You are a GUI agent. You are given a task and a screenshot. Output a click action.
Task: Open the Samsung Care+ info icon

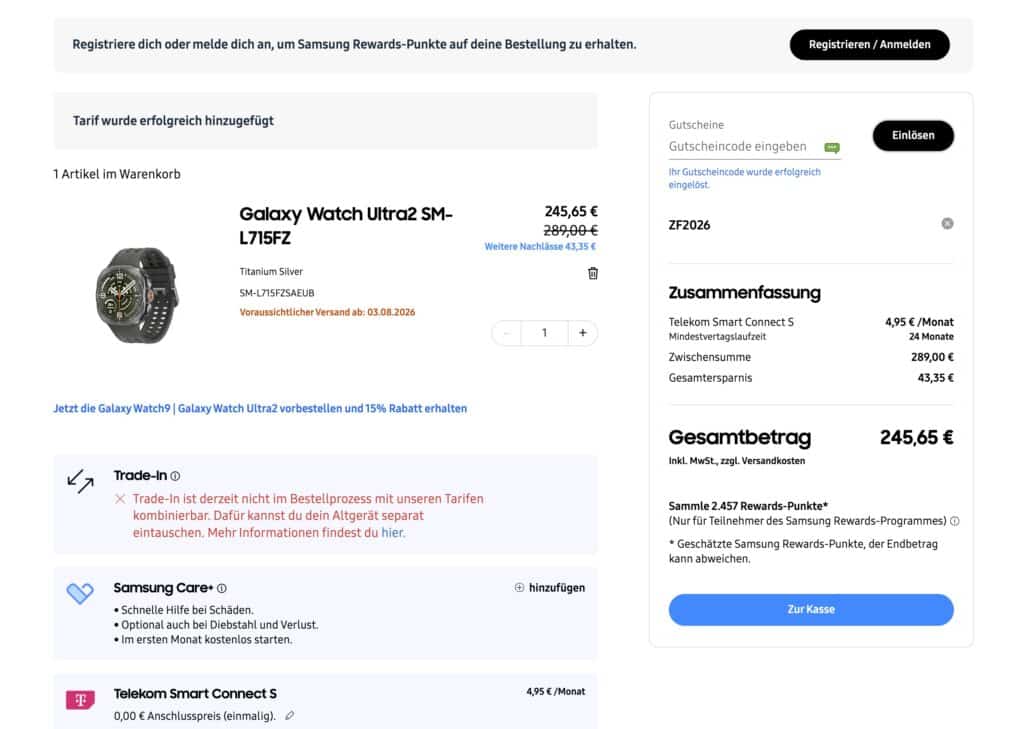tap(221, 588)
